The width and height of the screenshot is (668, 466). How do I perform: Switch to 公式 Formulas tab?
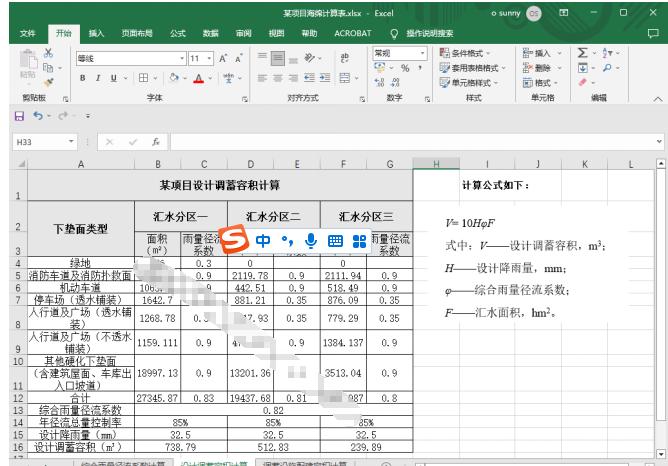[178, 33]
